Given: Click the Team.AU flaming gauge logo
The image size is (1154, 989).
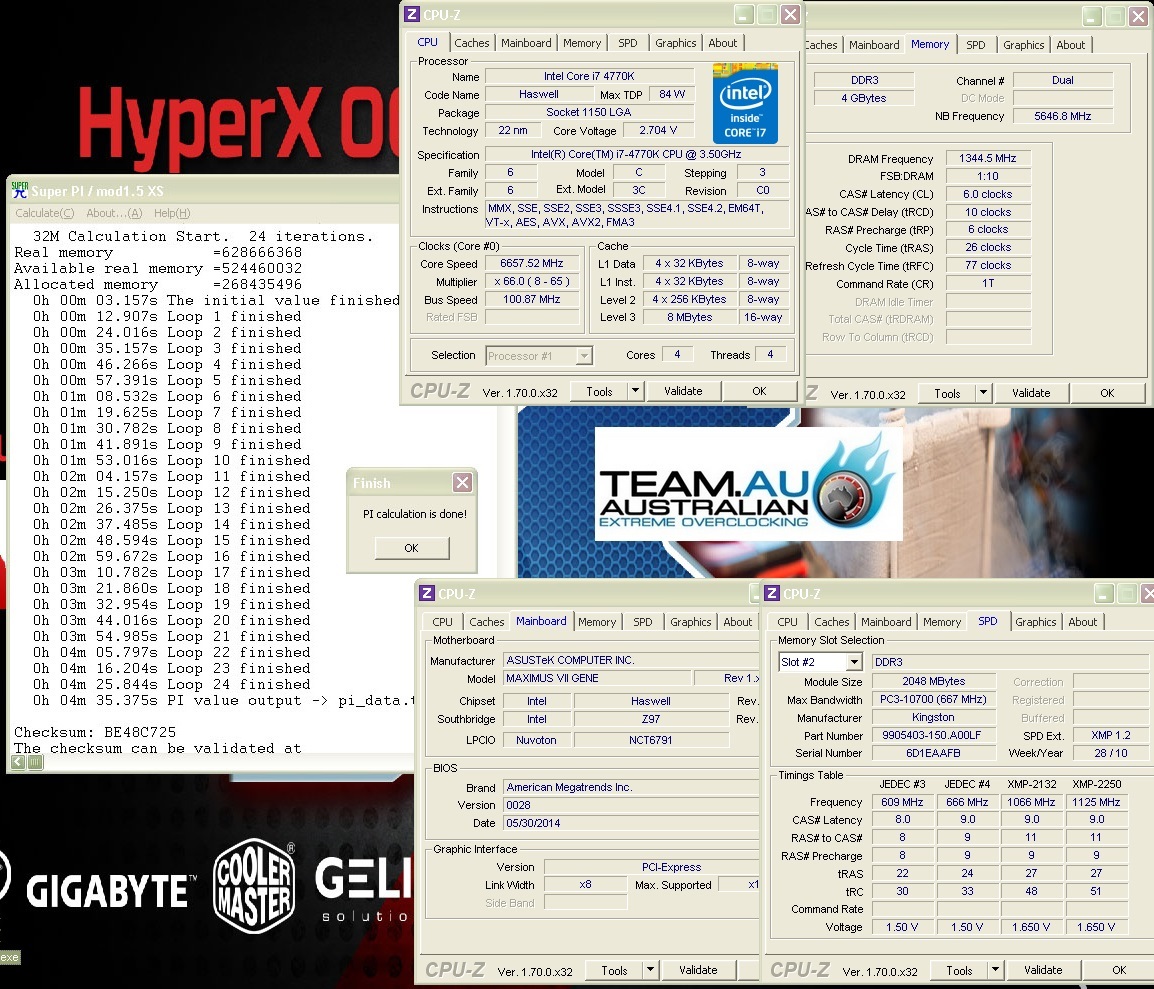Looking at the screenshot, I should coord(853,483).
